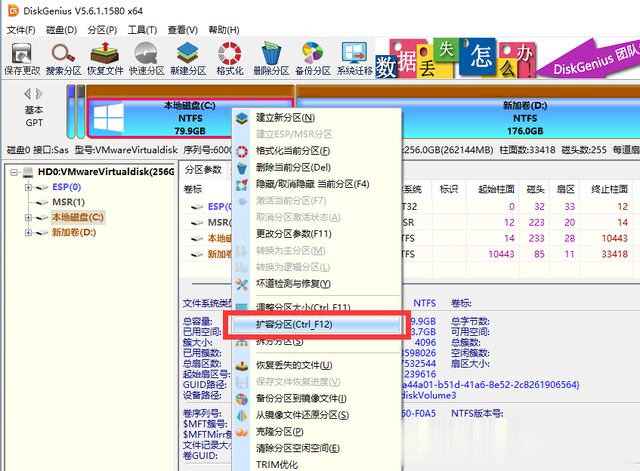Image resolution: width=640 pixels, height=471 pixels.
Task: Choose 清除分区空闲空间(E) entry
Action: (317, 449)
